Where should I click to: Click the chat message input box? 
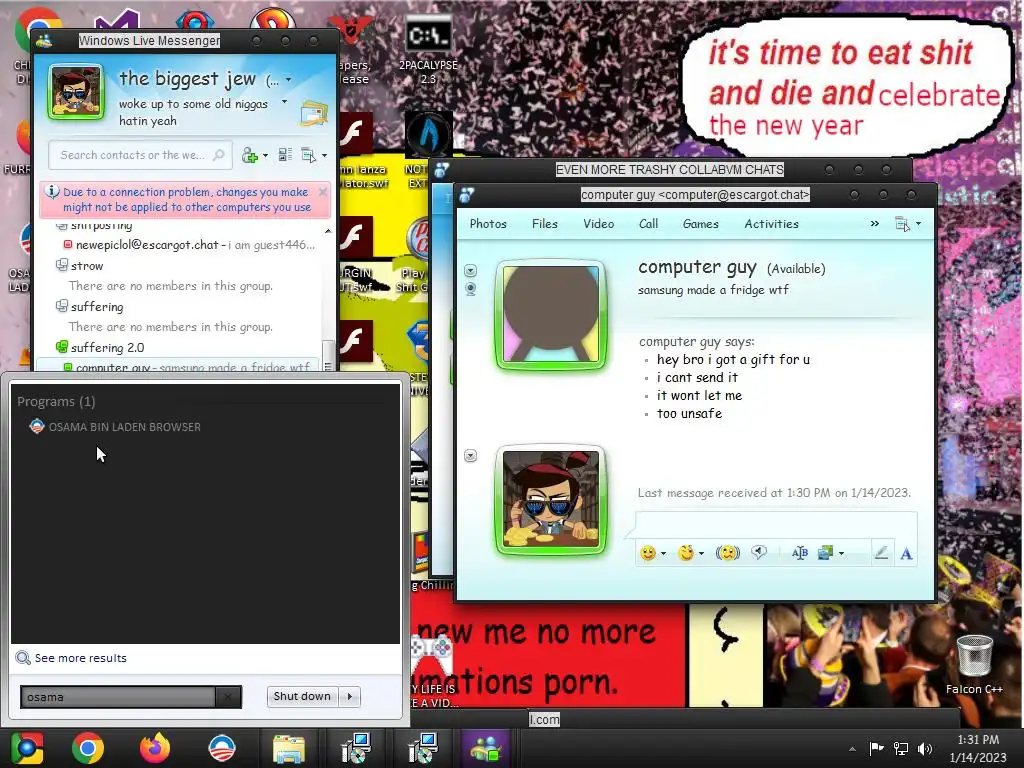[x=776, y=526]
